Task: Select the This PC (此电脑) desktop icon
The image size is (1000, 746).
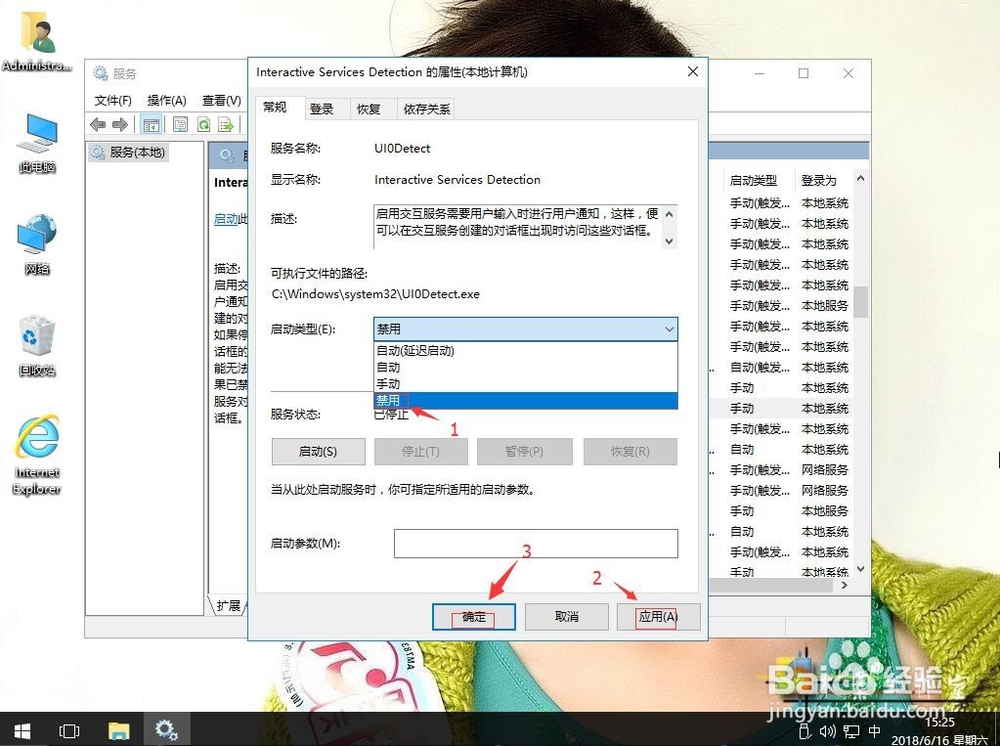Action: point(38,143)
